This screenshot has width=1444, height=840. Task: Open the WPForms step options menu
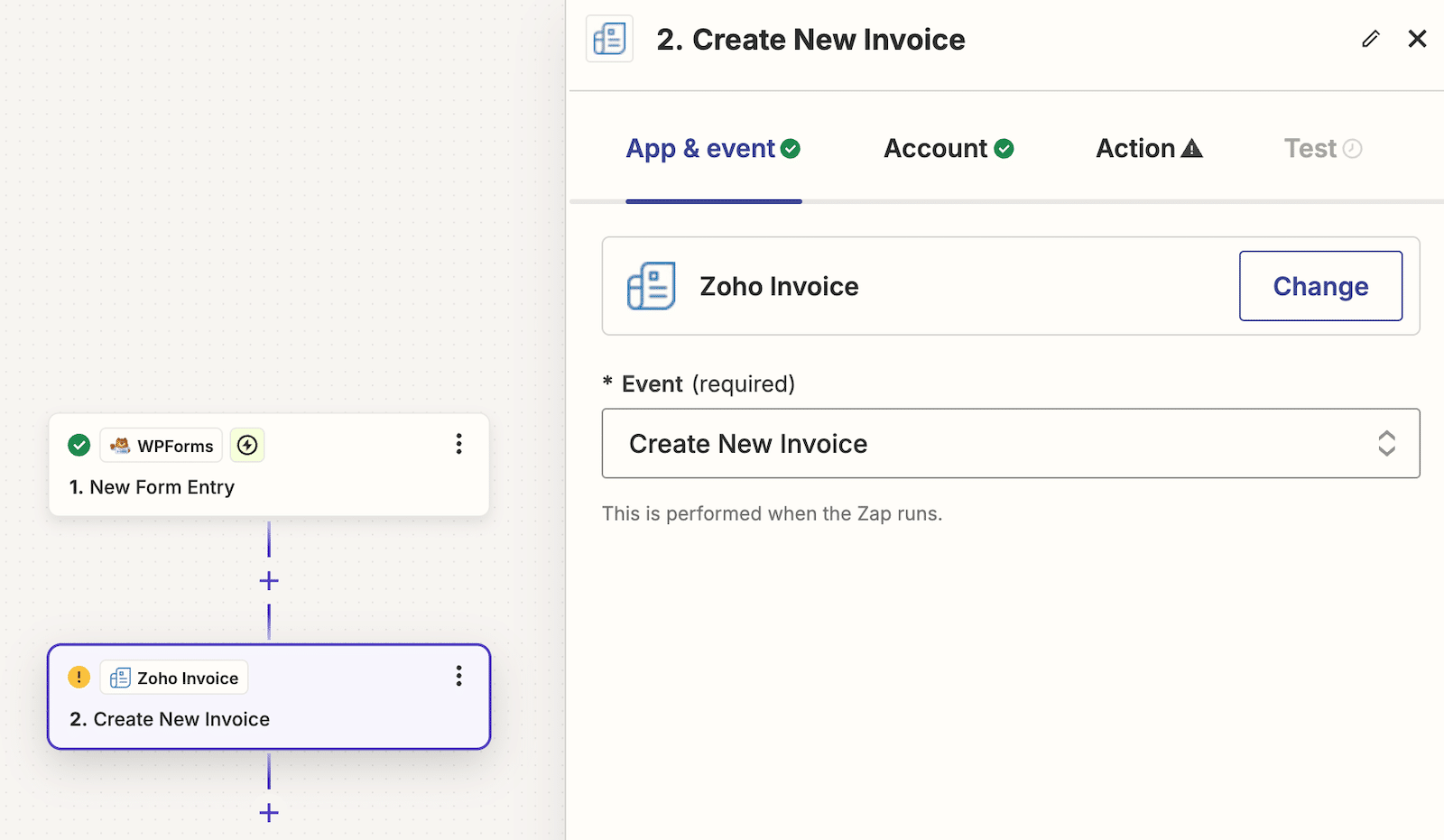coord(458,444)
